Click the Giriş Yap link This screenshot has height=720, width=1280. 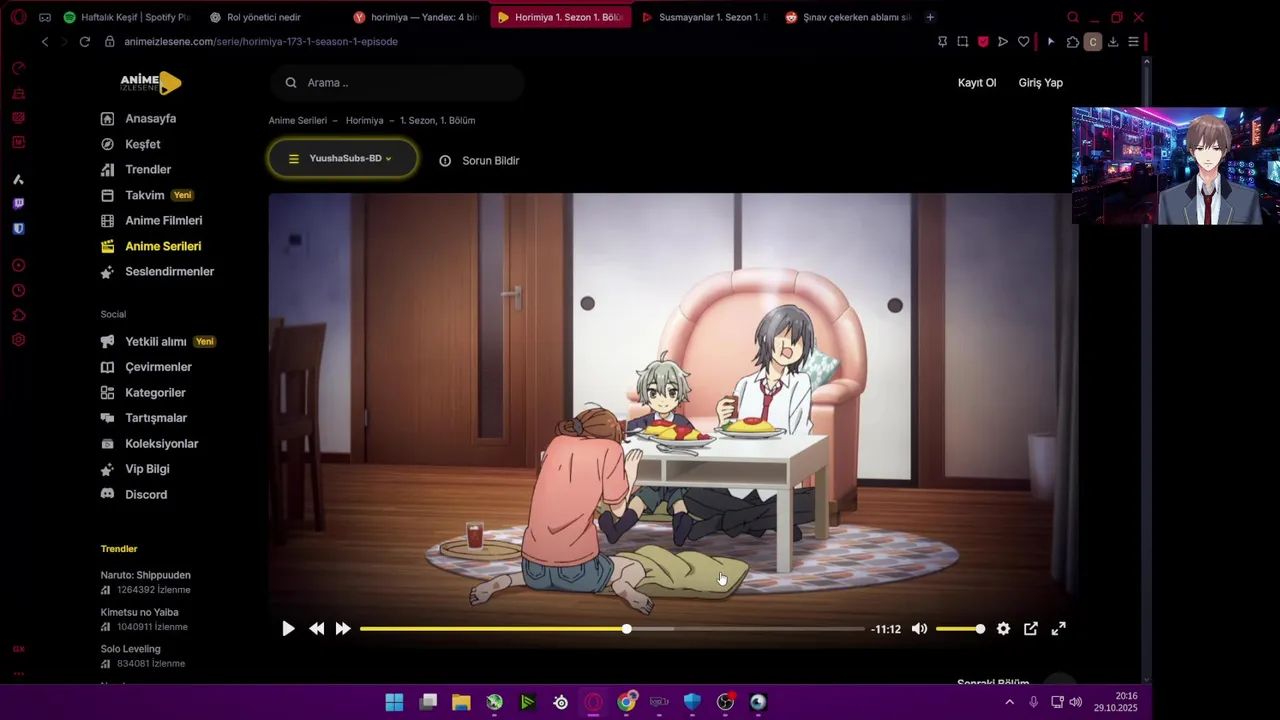pyautogui.click(x=1040, y=83)
